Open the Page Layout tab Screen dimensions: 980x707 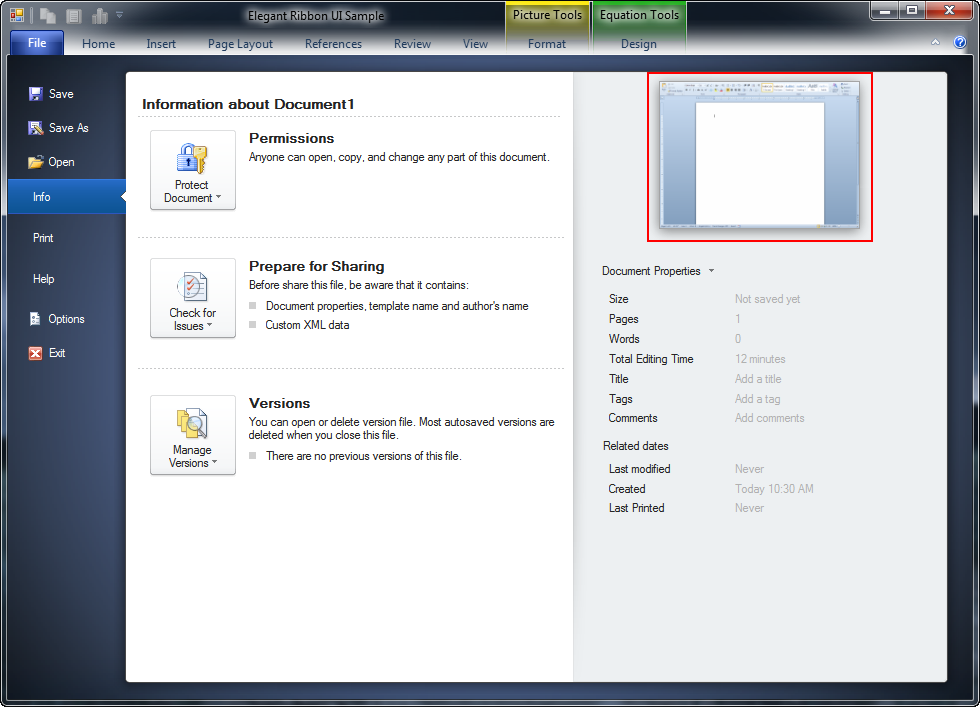point(240,44)
